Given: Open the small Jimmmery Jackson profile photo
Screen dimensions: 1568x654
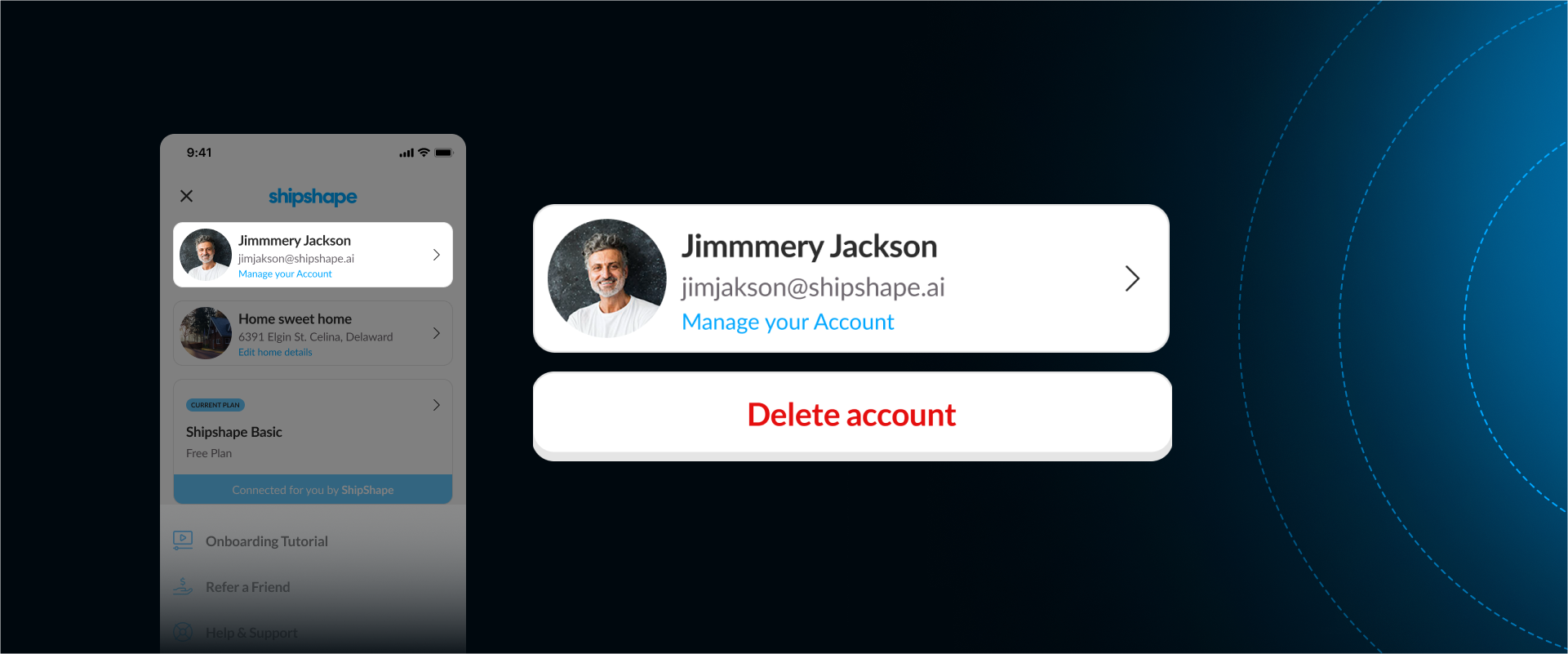Looking at the screenshot, I should point(206,255).
